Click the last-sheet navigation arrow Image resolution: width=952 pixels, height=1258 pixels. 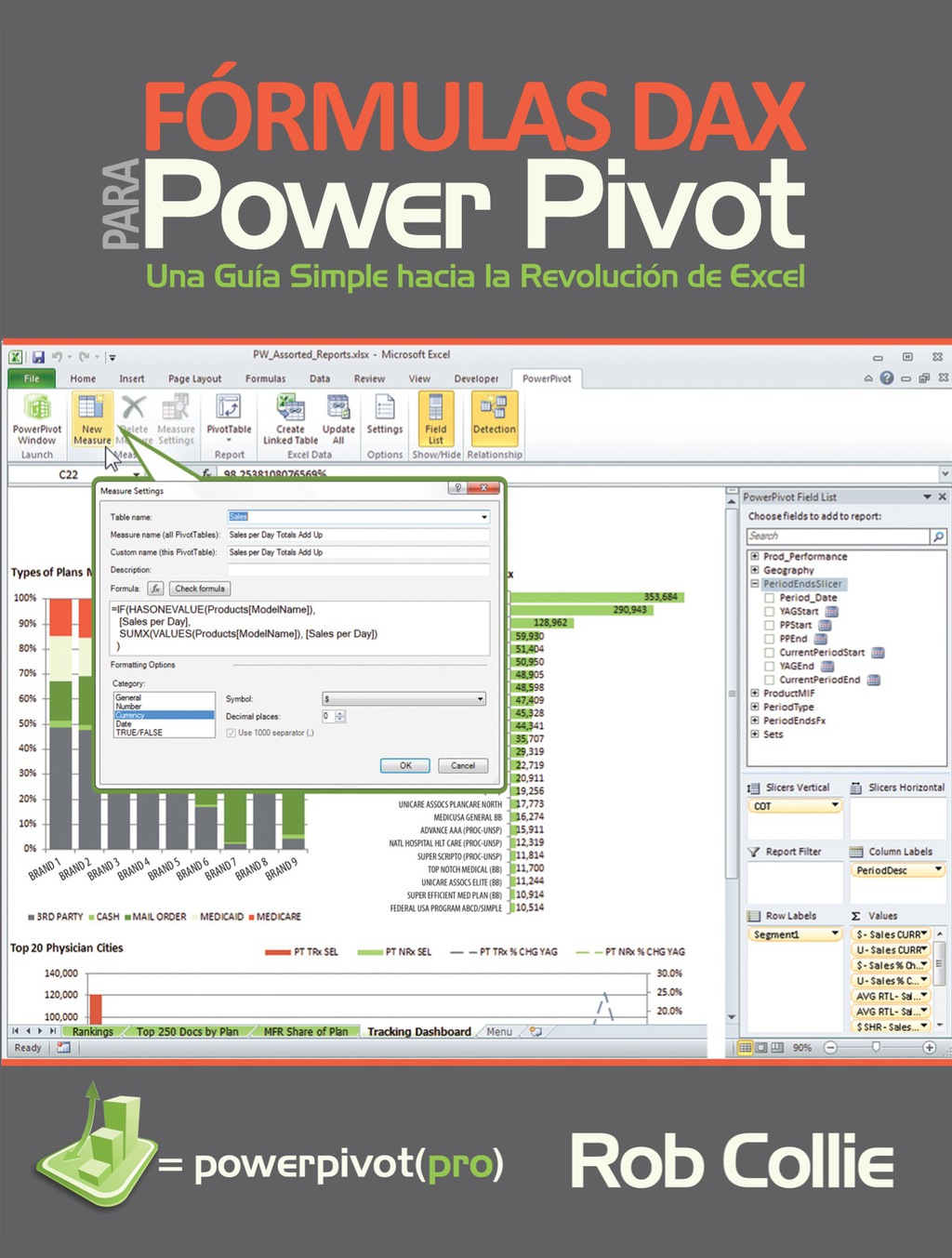coord(53,1031)
